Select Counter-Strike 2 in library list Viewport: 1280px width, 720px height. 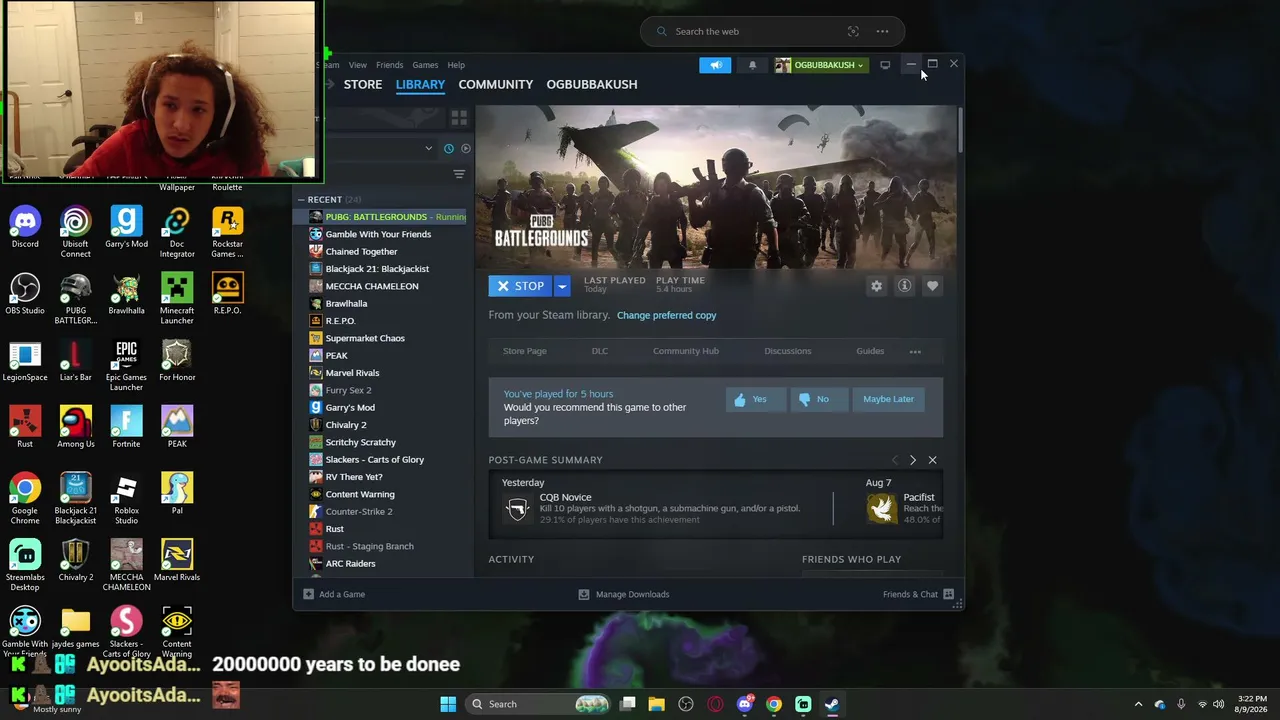point(387,511)
